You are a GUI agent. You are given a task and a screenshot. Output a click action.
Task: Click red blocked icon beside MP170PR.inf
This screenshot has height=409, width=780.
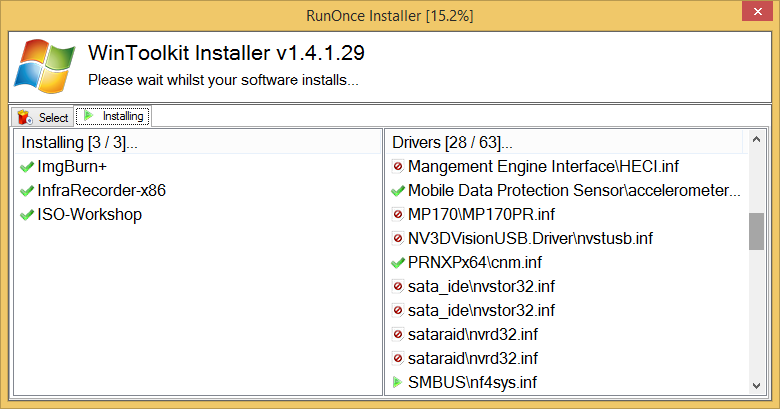coord(398,214)
